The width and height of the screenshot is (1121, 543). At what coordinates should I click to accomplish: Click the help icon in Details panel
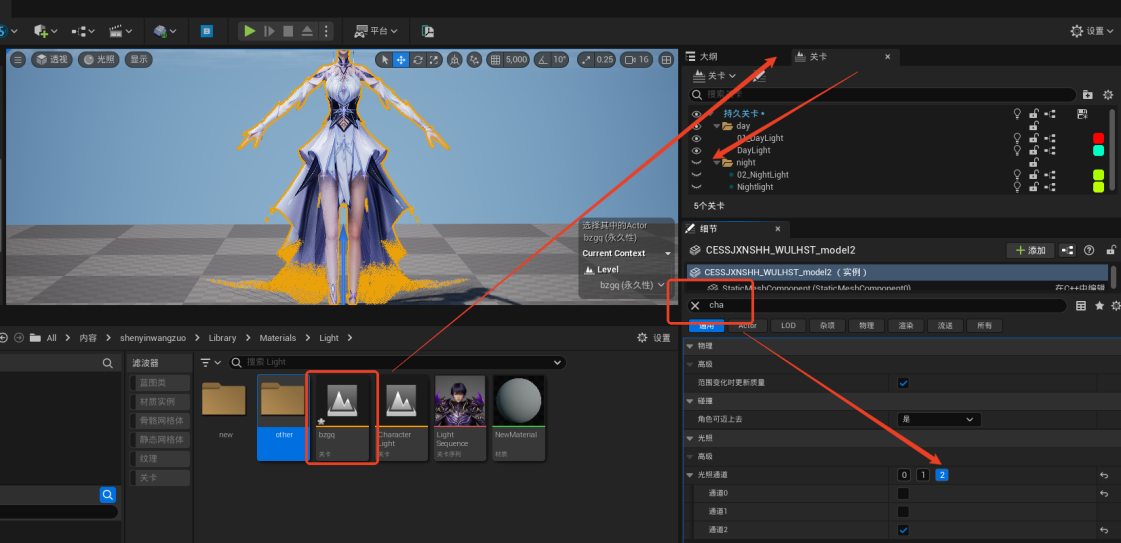(x=1089, y=250)
